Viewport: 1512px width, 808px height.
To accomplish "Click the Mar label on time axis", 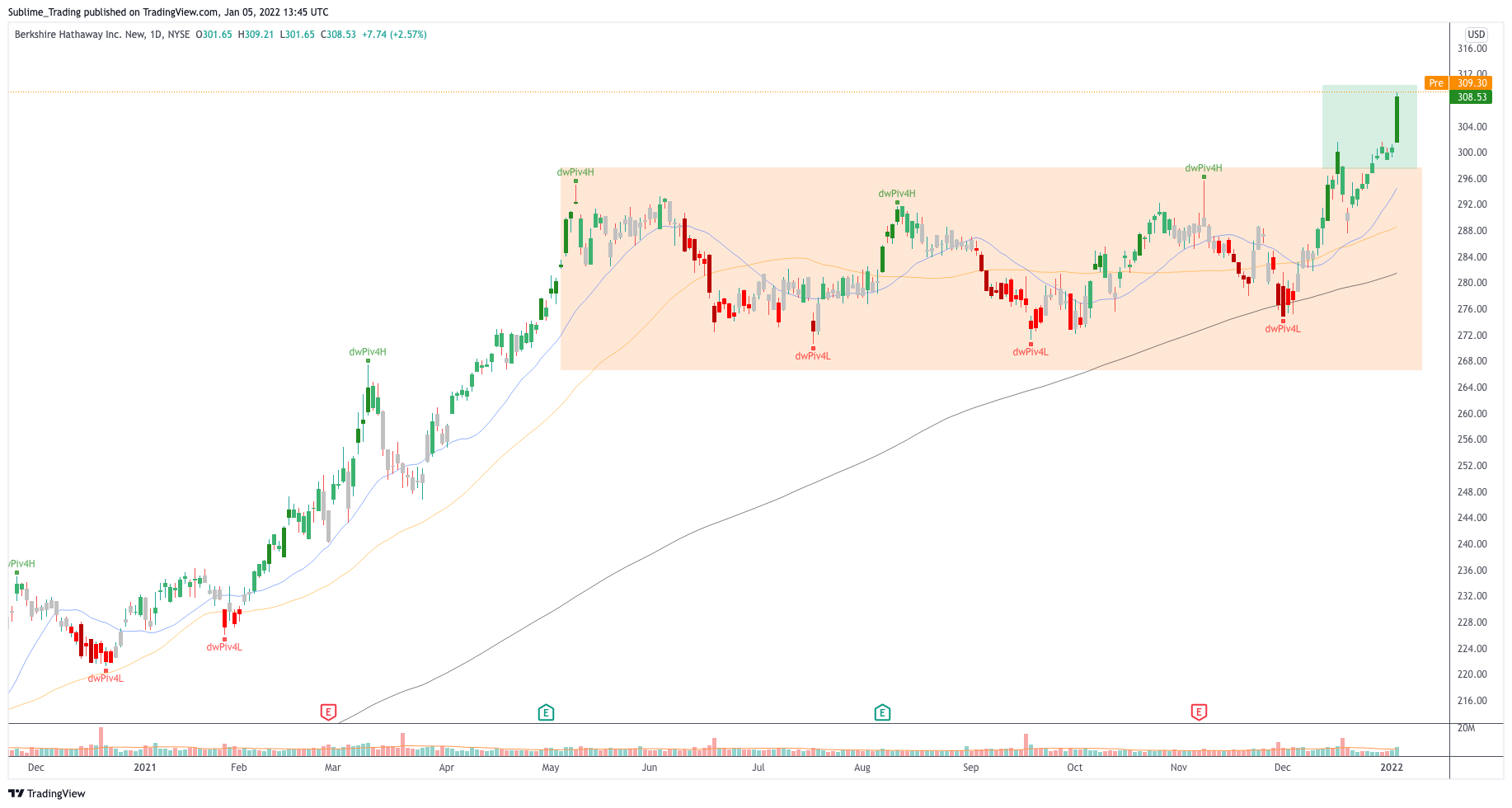I will [x=333, y=768].
